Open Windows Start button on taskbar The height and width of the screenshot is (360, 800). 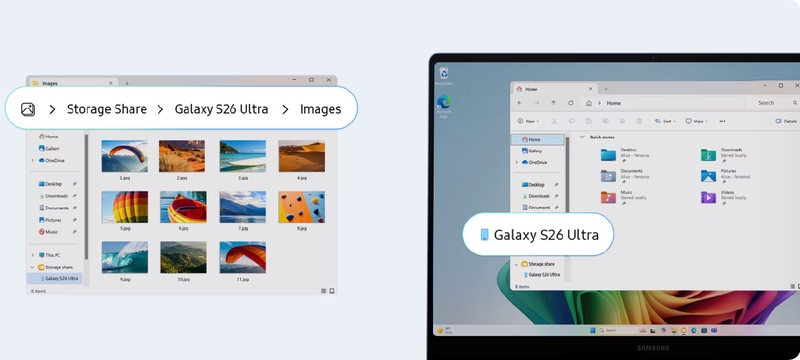coord(592,330)
